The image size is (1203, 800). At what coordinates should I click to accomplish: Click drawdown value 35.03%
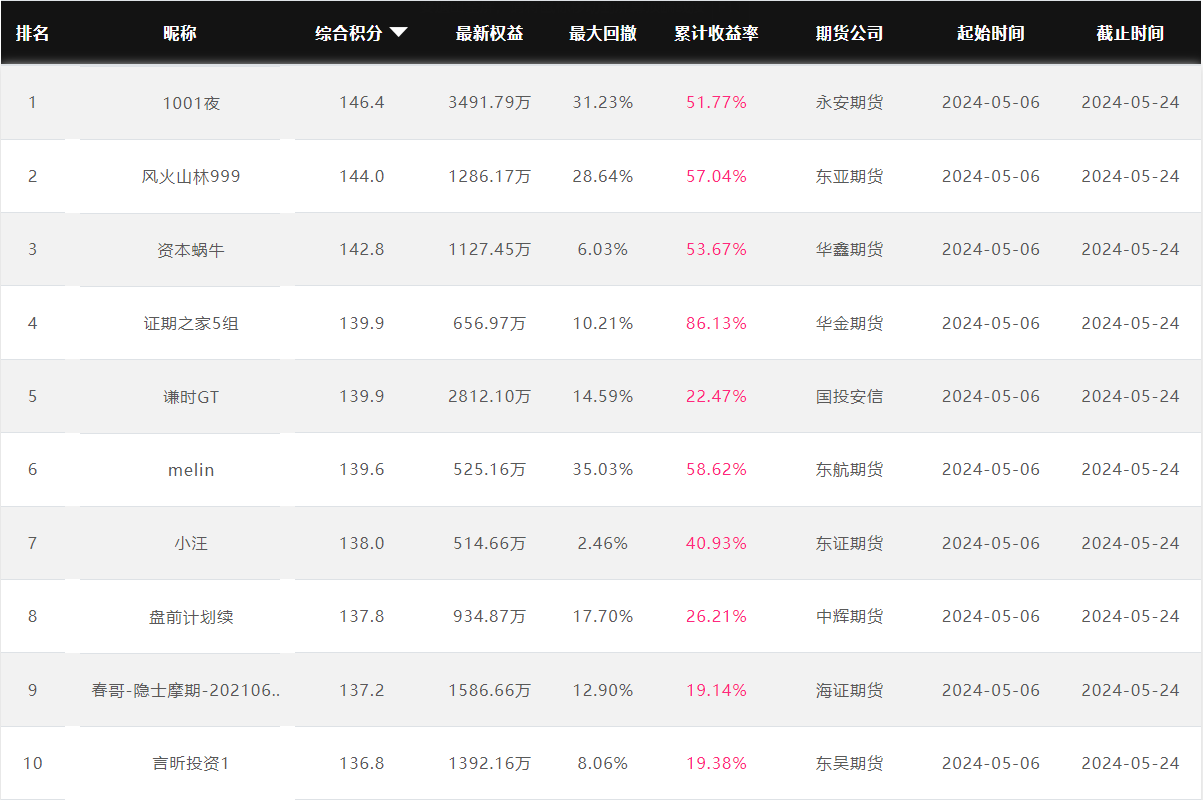pos(603,469)
